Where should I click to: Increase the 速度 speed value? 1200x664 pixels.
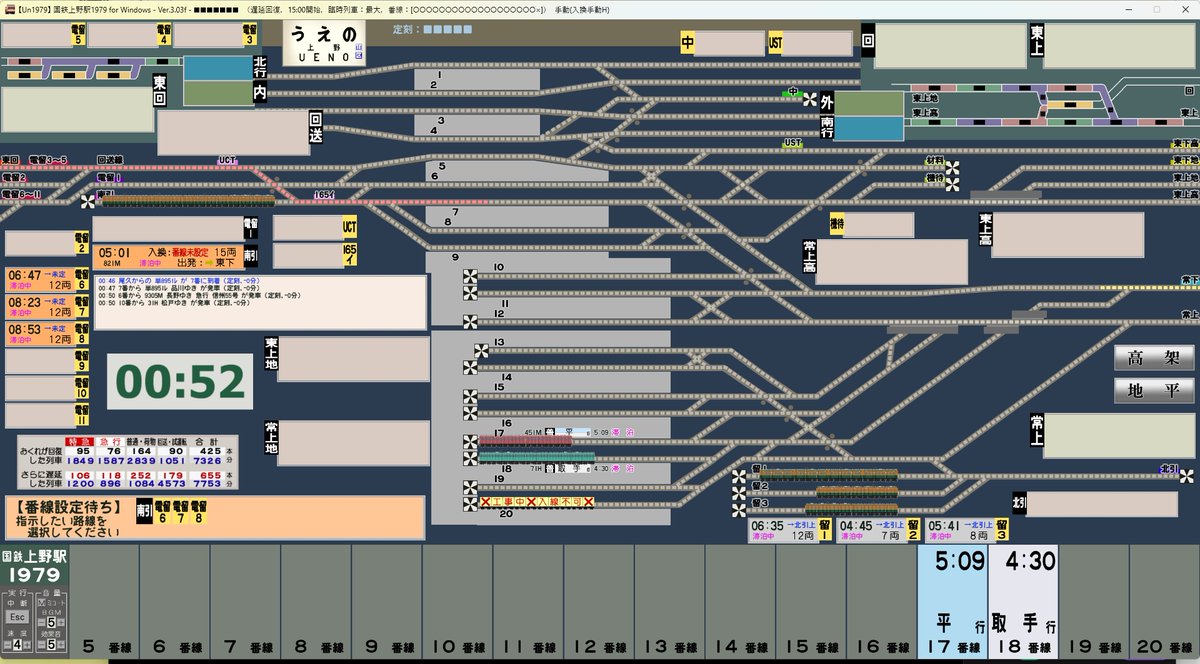point(28,645)
